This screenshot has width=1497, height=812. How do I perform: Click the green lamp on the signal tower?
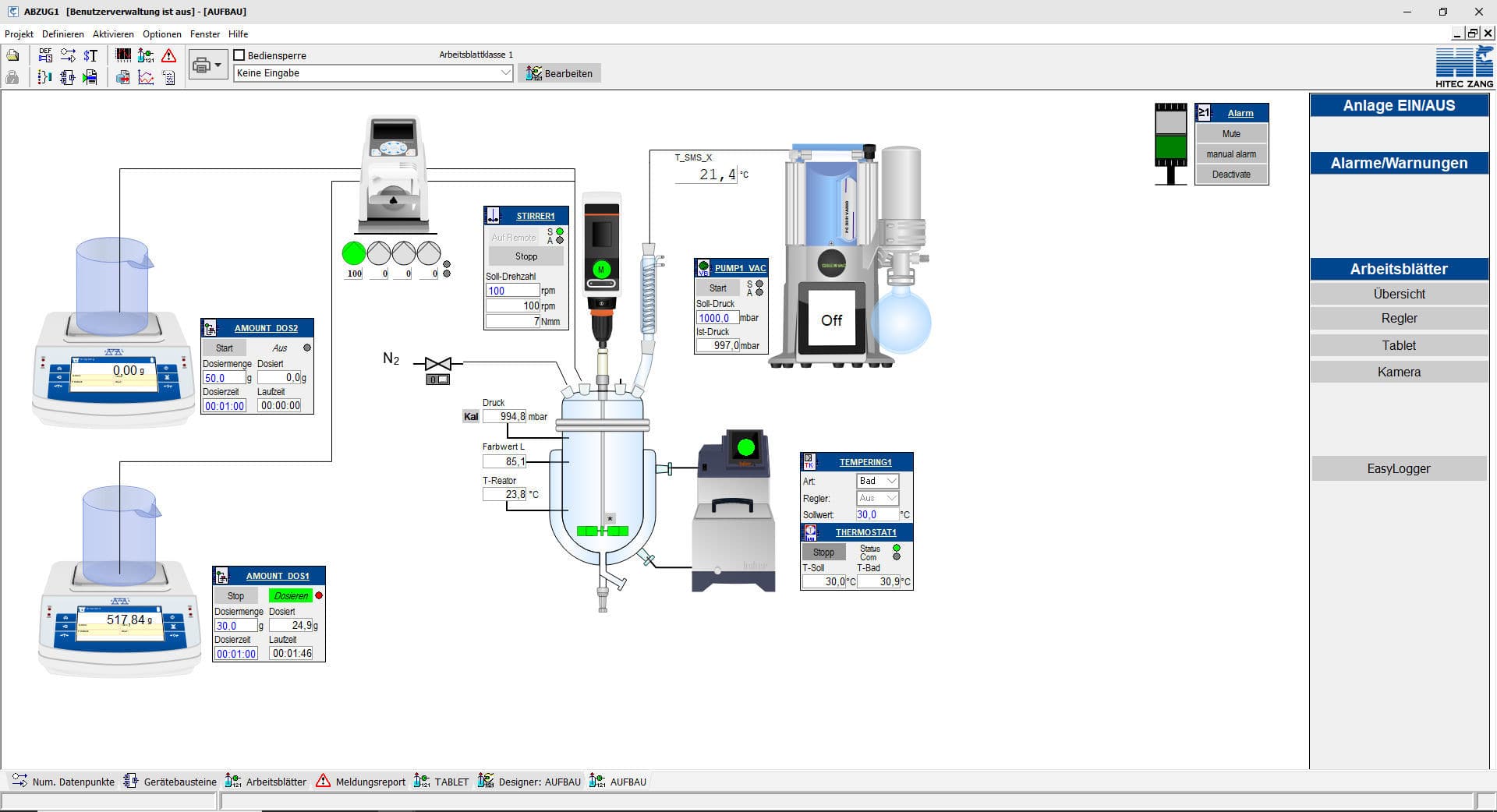click(1170, 147)
